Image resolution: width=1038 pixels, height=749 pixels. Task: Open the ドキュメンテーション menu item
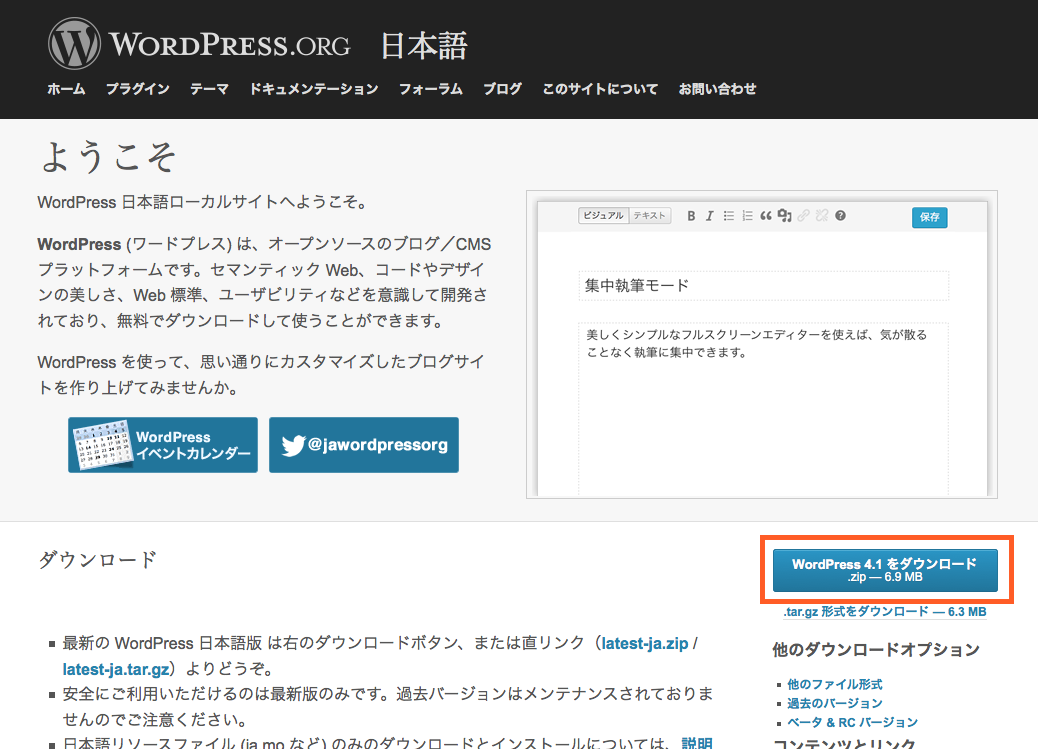pyautogui.click(x=314, y=89)
